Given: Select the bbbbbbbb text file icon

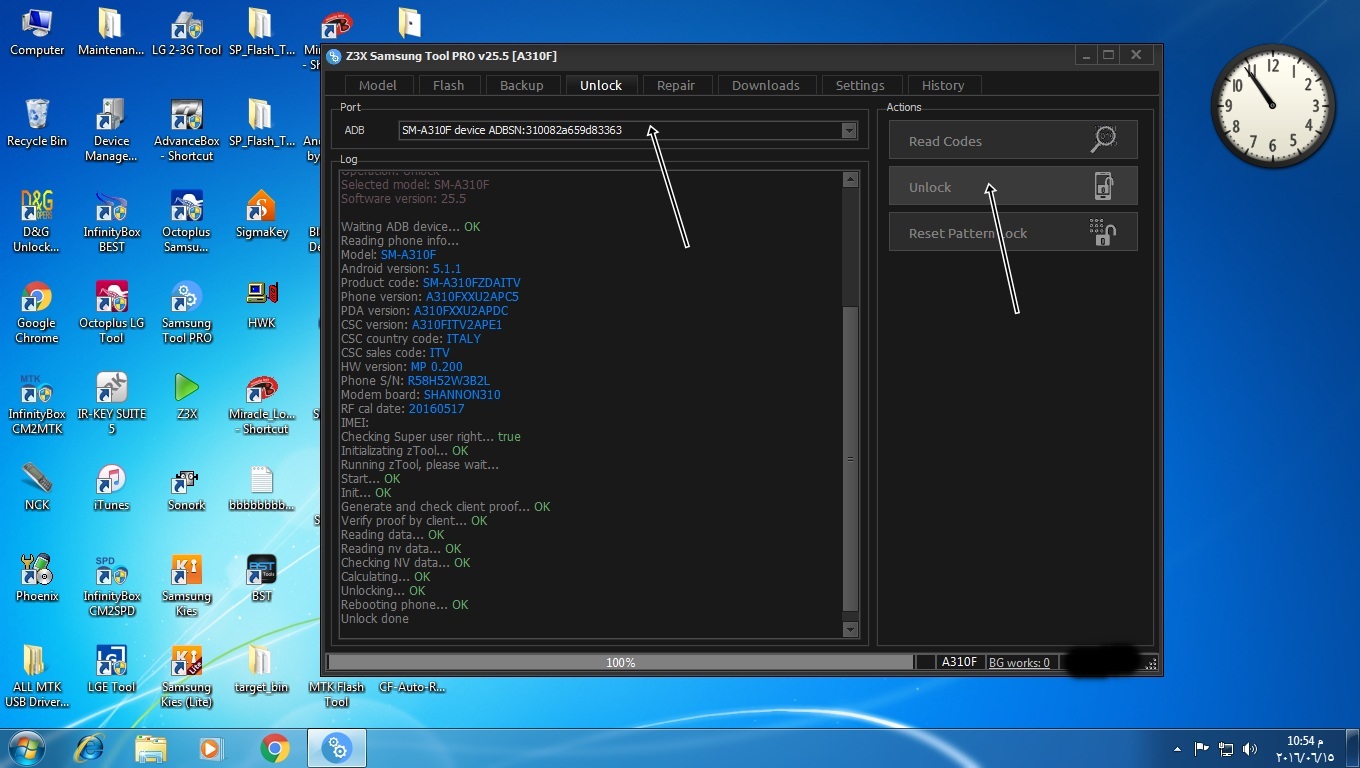Looking at the screenshot, I should point(261,487).
